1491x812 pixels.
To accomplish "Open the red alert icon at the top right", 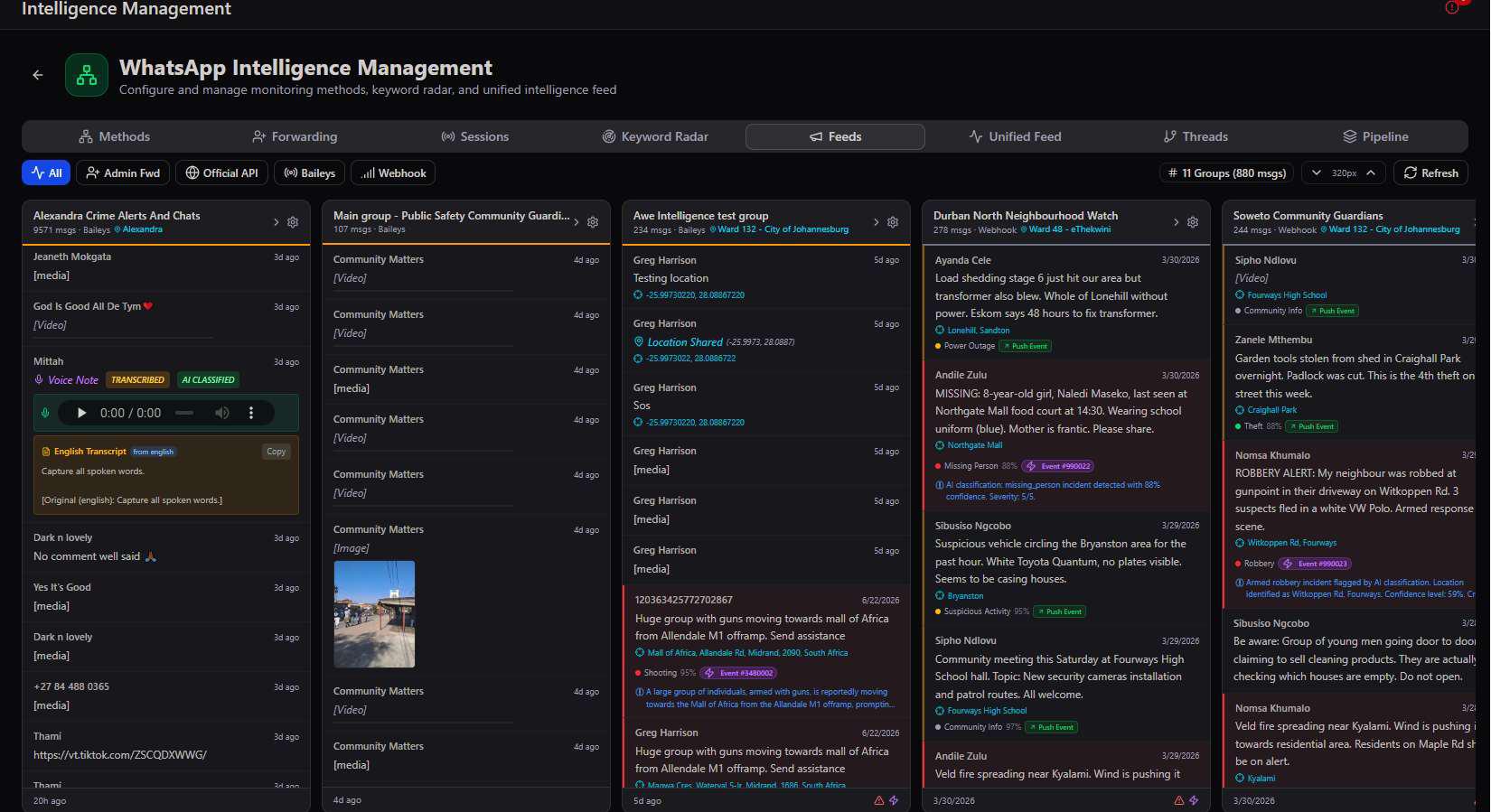I will pos(1452,7).
